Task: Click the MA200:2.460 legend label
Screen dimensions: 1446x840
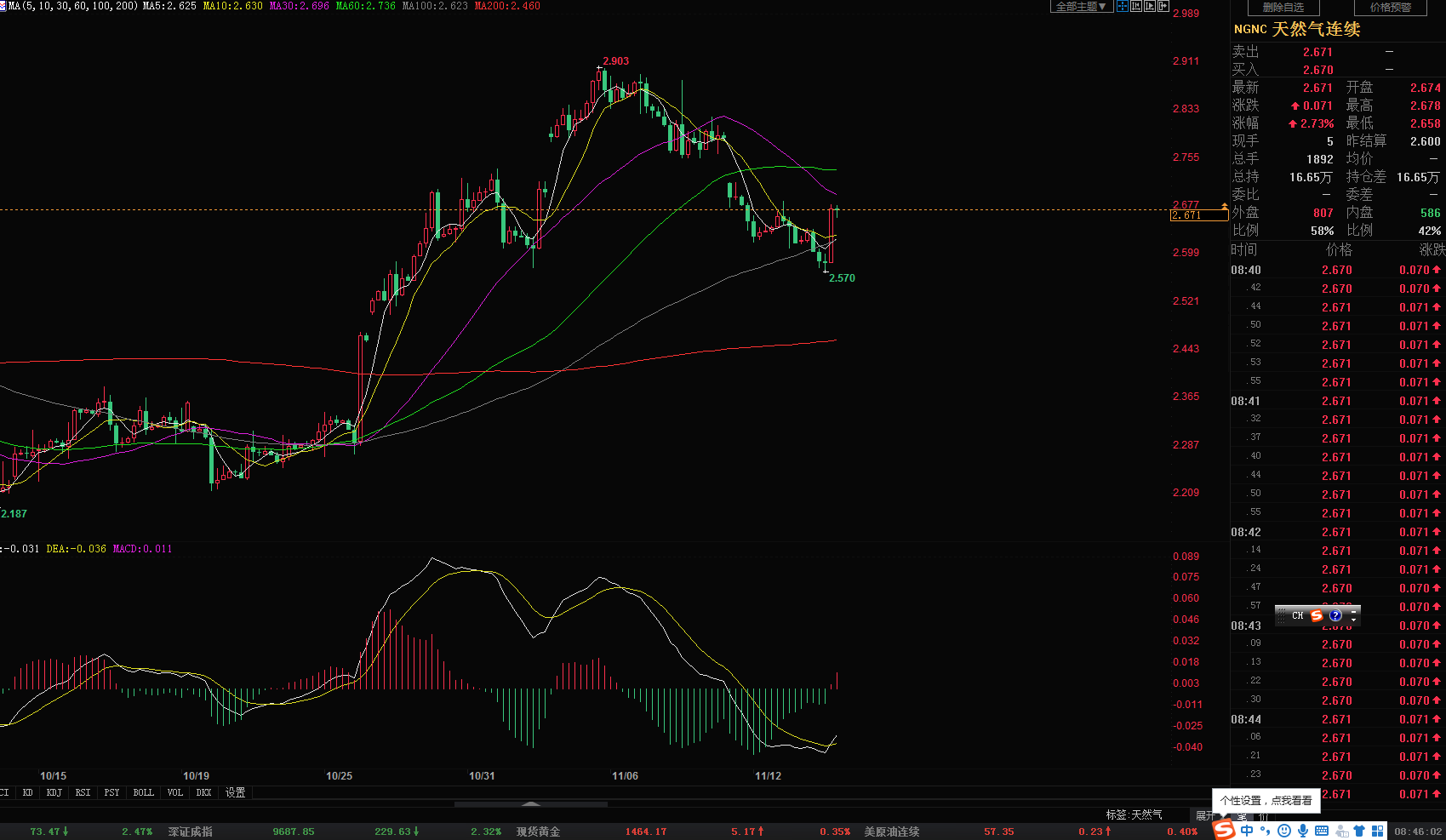Action: tap(507, 6)
